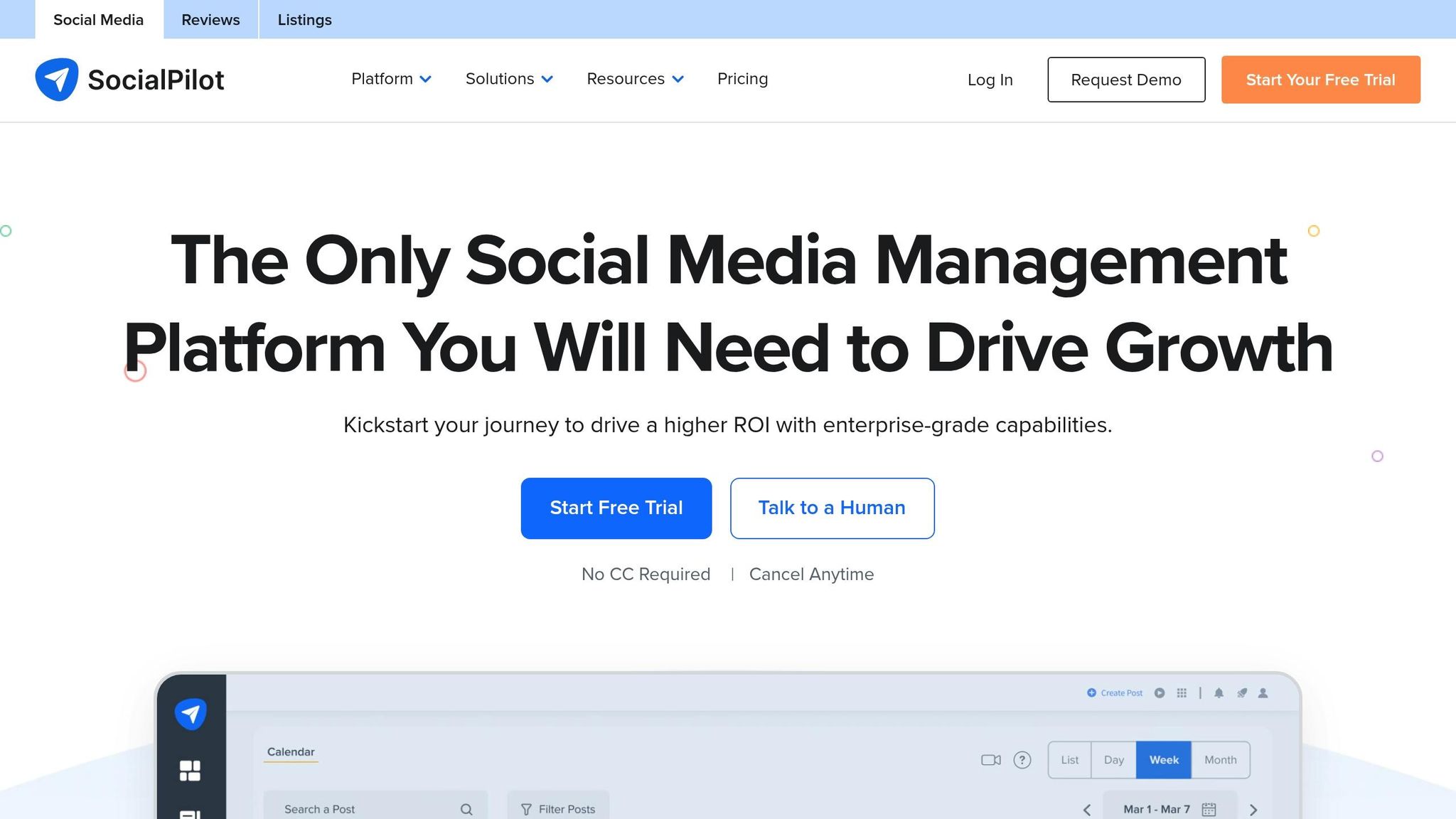Click the apps grid icon near notifications
1456x819 pixels.
[x=1182, y=692]
